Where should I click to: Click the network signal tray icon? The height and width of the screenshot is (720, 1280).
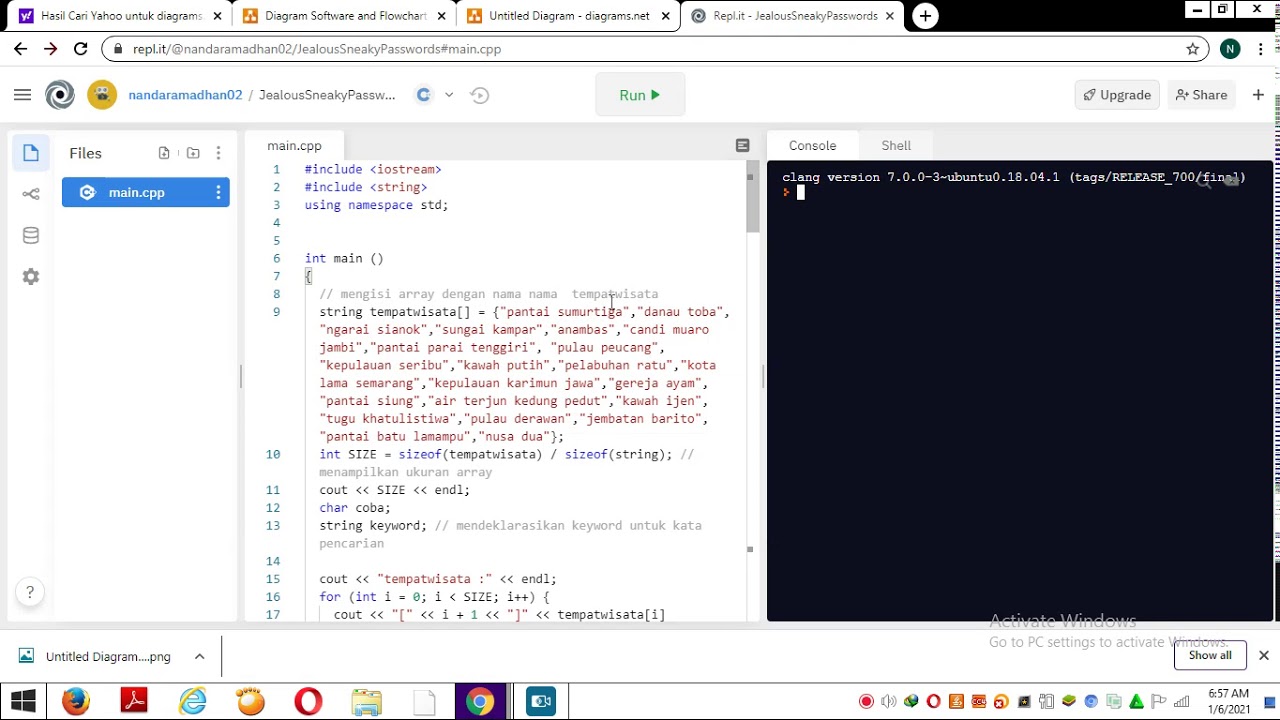[x=1181, y=702]
